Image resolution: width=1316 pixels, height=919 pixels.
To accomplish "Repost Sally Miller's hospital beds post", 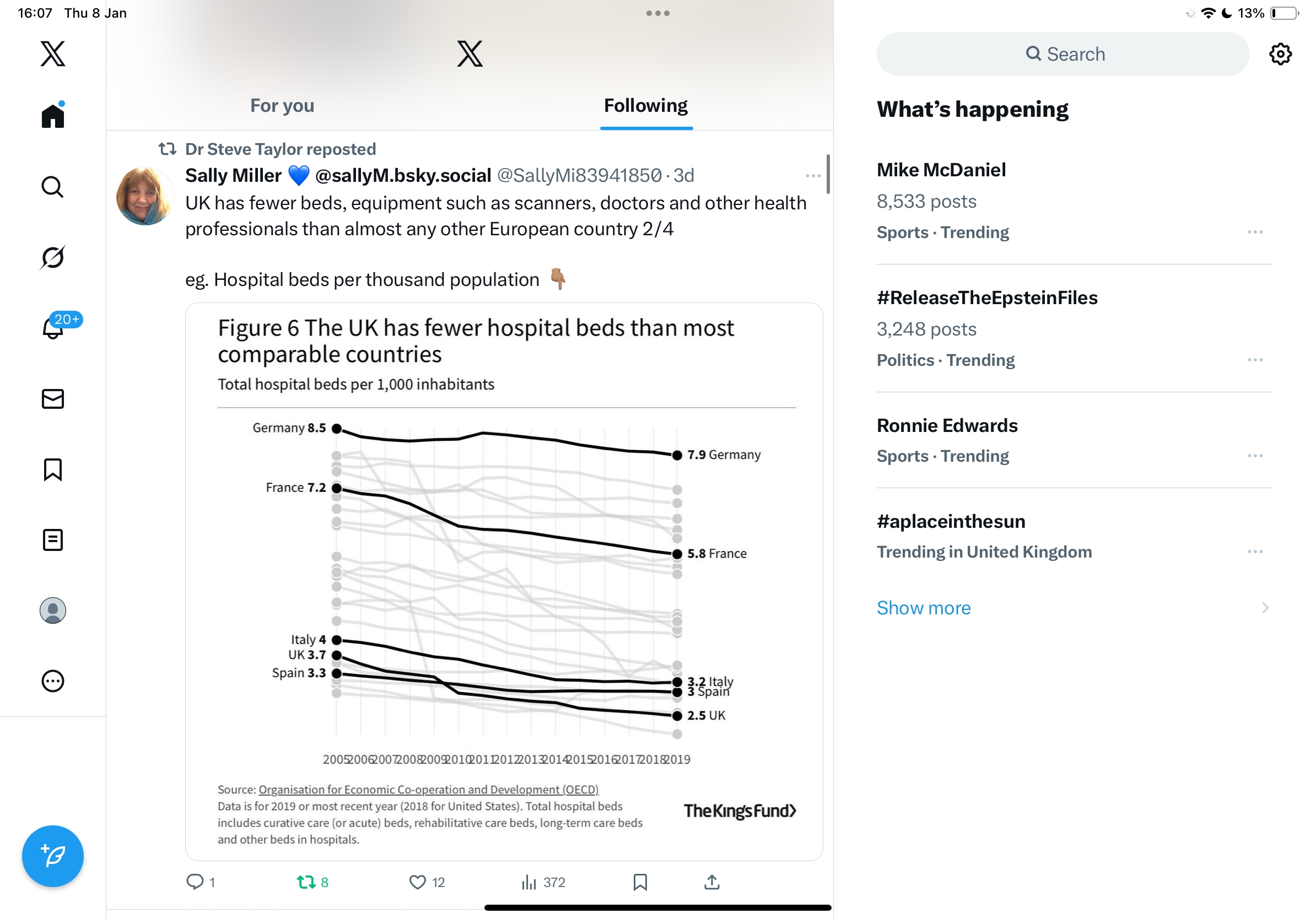I will (x=306, y=882).
